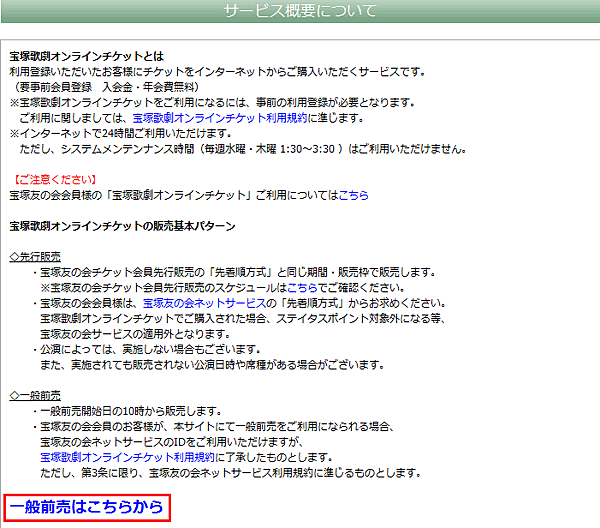Click the 宝塚歌劇オンラインチケットとは heading
Image resolution: width=600 pixels, height=528 pixels.
(x=86, y=57)
